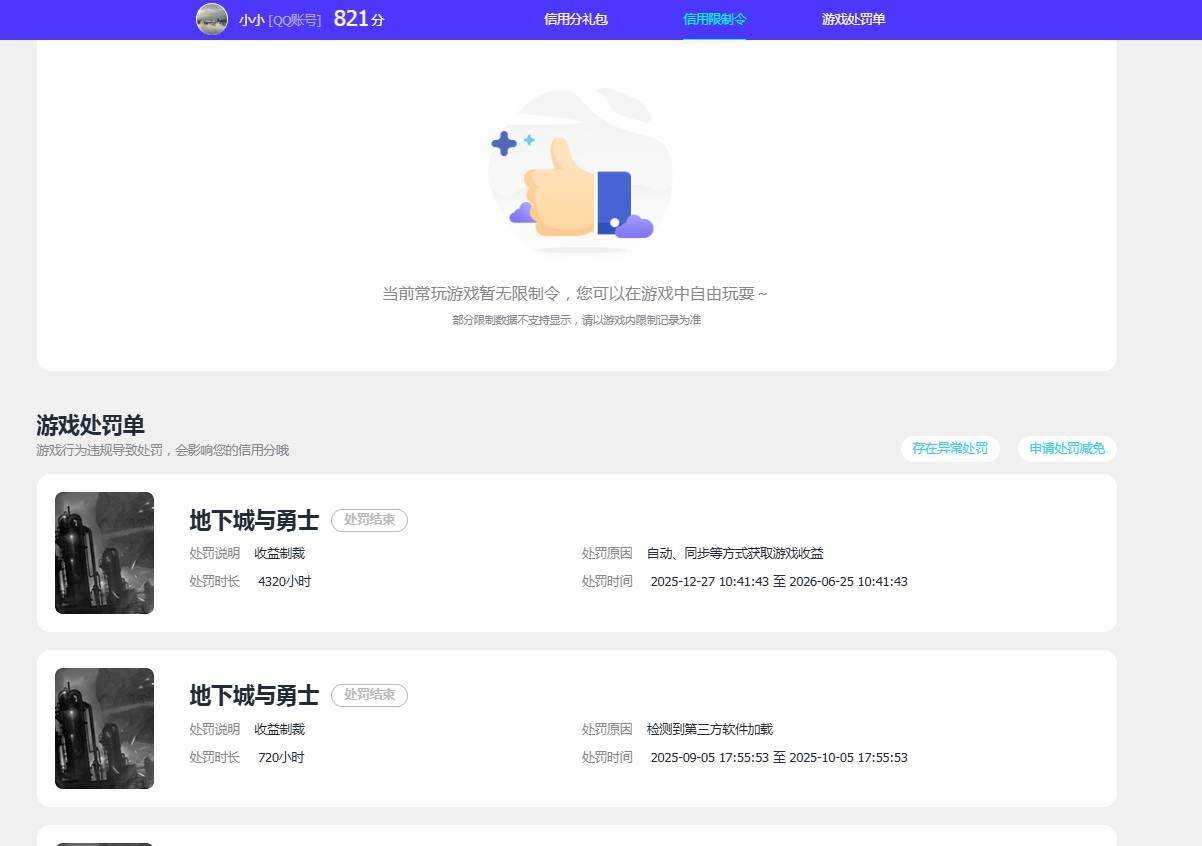Click the 存在异常处罚 button
The width and height of the screenshot is (1202, 846).
(950, 449)
